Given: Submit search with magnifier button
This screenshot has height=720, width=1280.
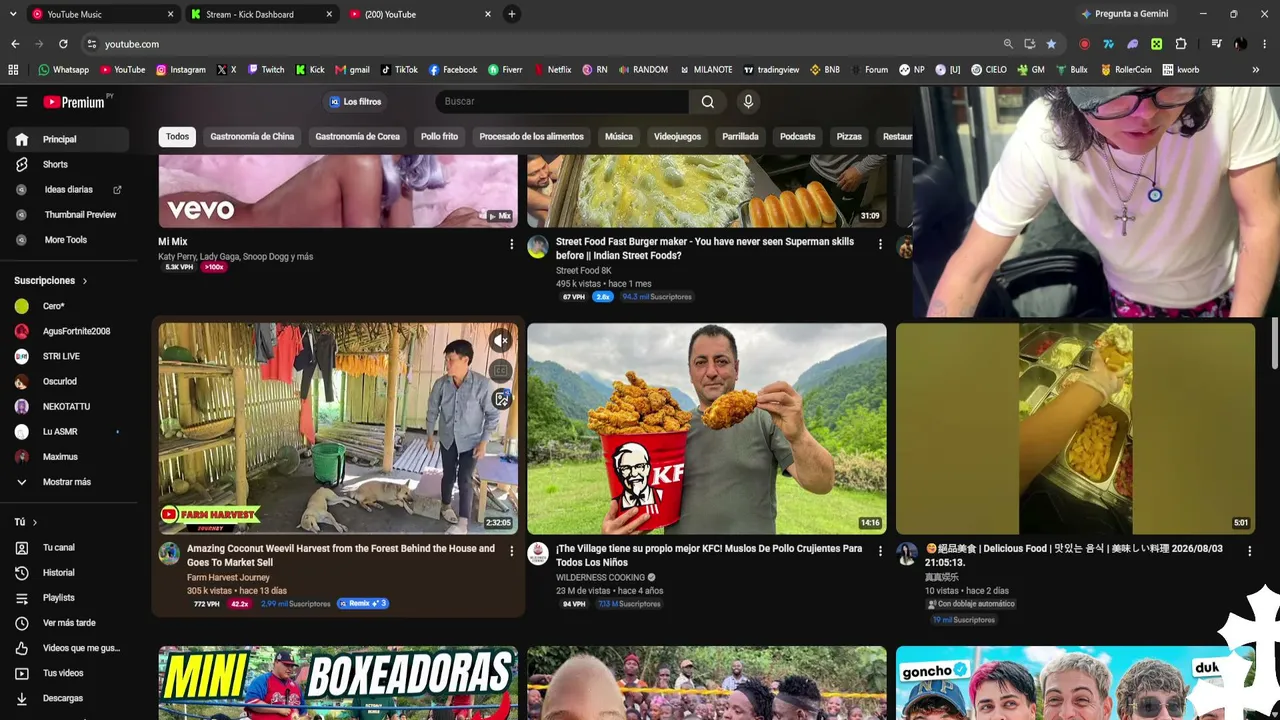Looking at the screenshot, I should 708,101.
